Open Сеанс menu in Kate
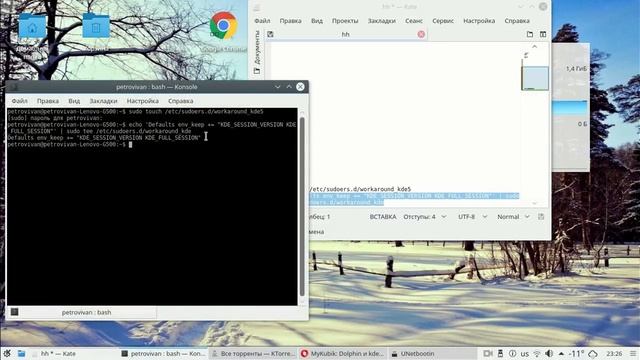This screenshot has width=640, height=360. pyautogui.click(x=413, y=21)
